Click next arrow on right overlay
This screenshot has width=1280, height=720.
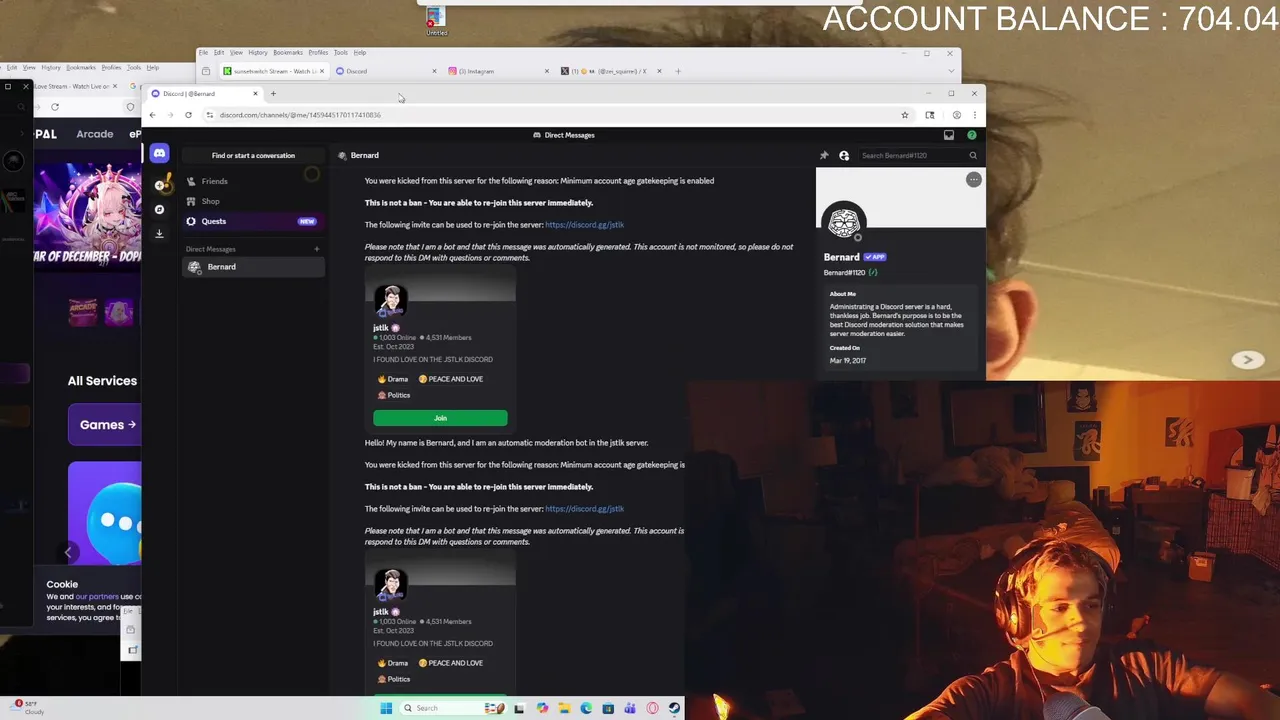point(1247,360)
